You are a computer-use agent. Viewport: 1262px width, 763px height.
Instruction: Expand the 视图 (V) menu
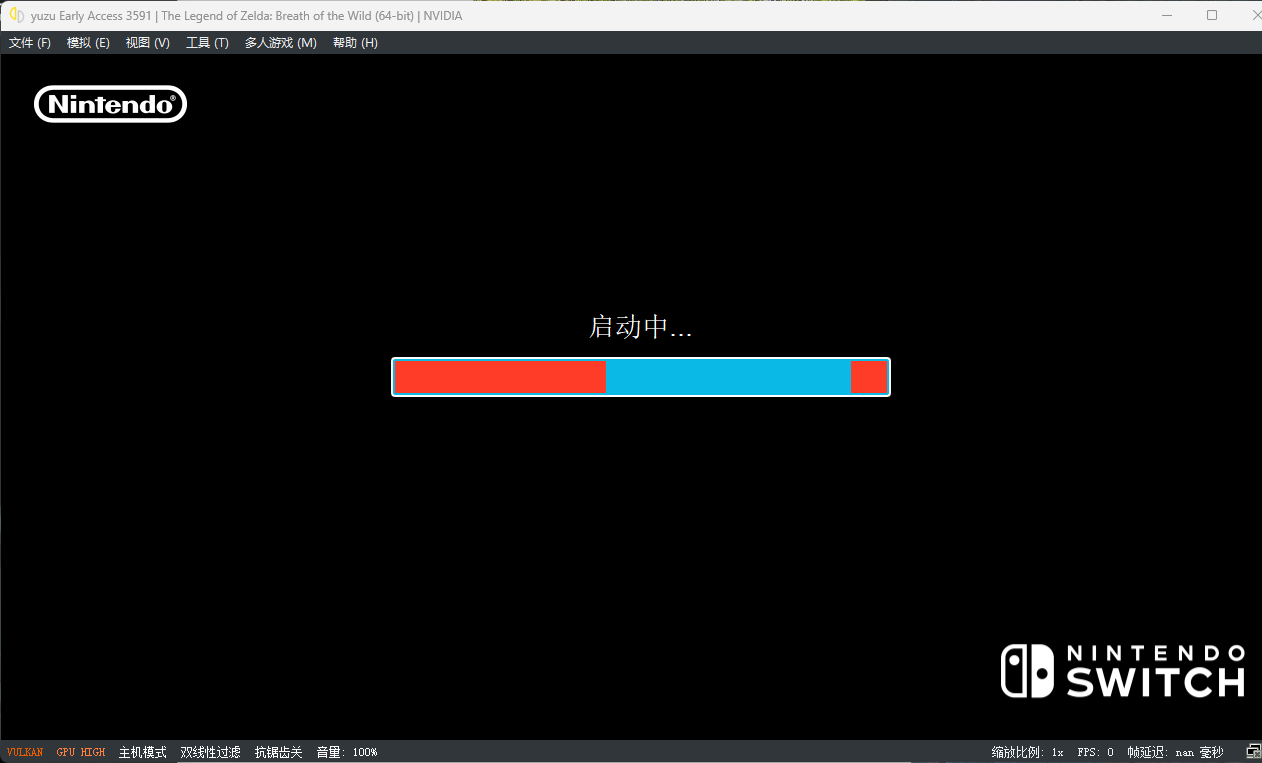[x=147, y=43]
